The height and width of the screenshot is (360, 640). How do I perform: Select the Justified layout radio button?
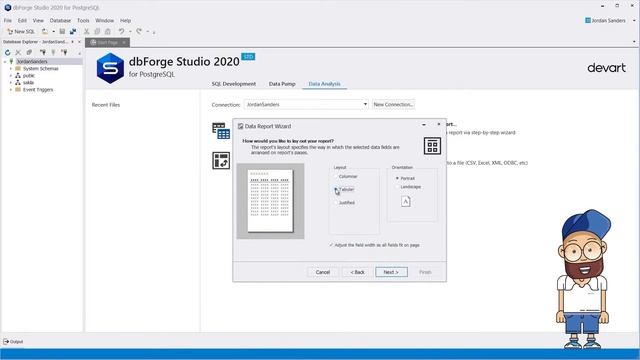[x=336, y=202]
